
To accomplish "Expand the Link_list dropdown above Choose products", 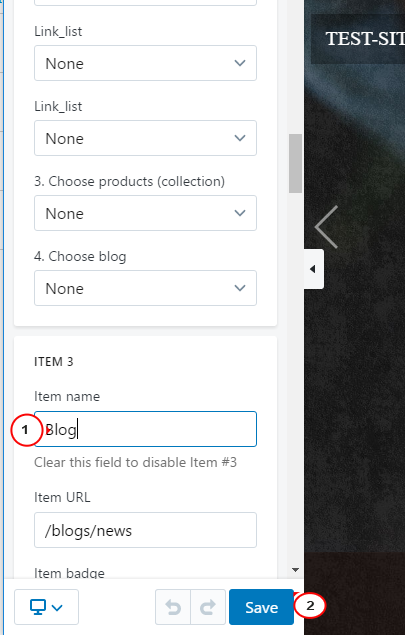I will (x=145, y=138).
